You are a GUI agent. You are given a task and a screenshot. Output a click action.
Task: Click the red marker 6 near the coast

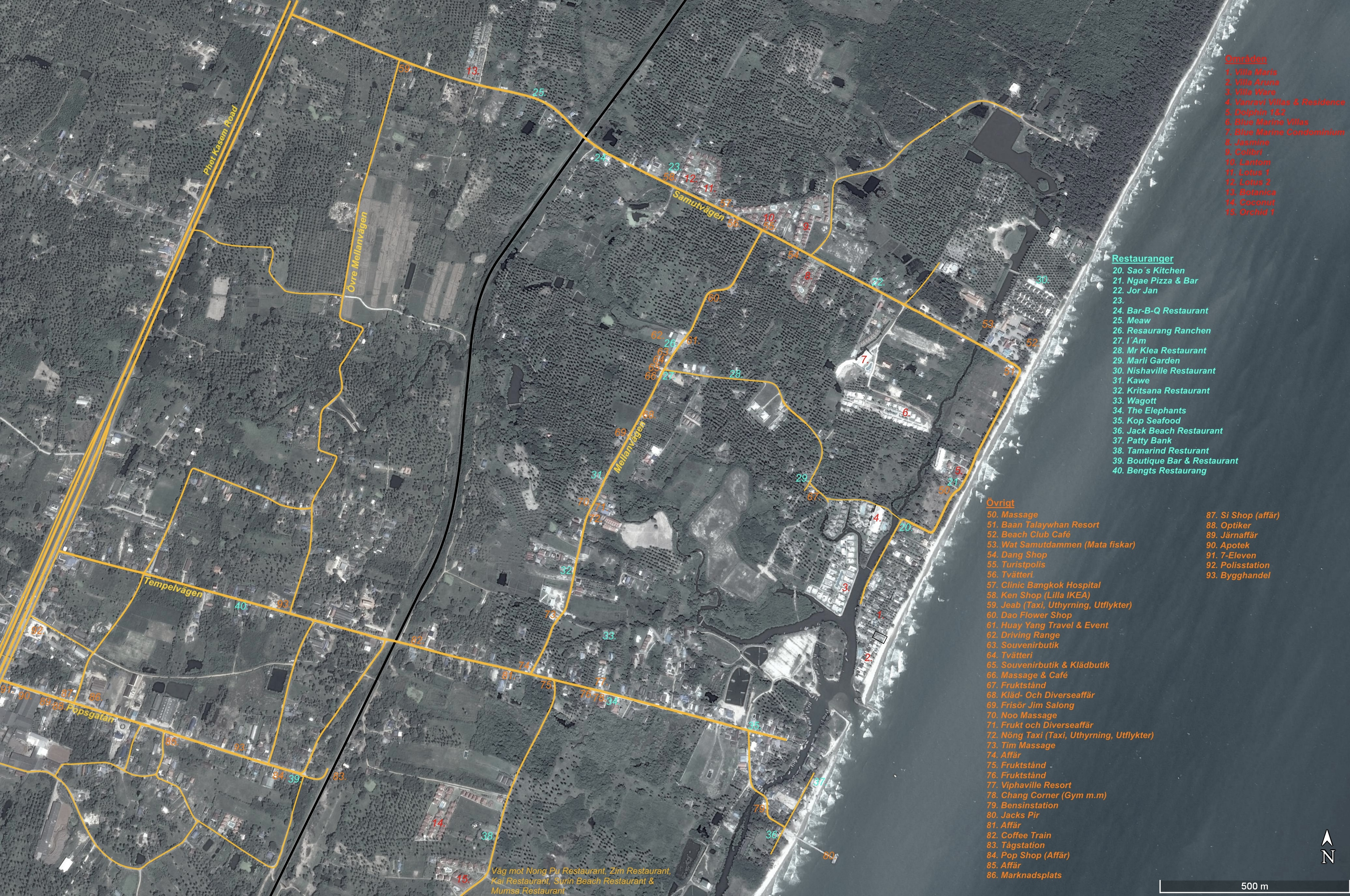click(x=906, y=412)
